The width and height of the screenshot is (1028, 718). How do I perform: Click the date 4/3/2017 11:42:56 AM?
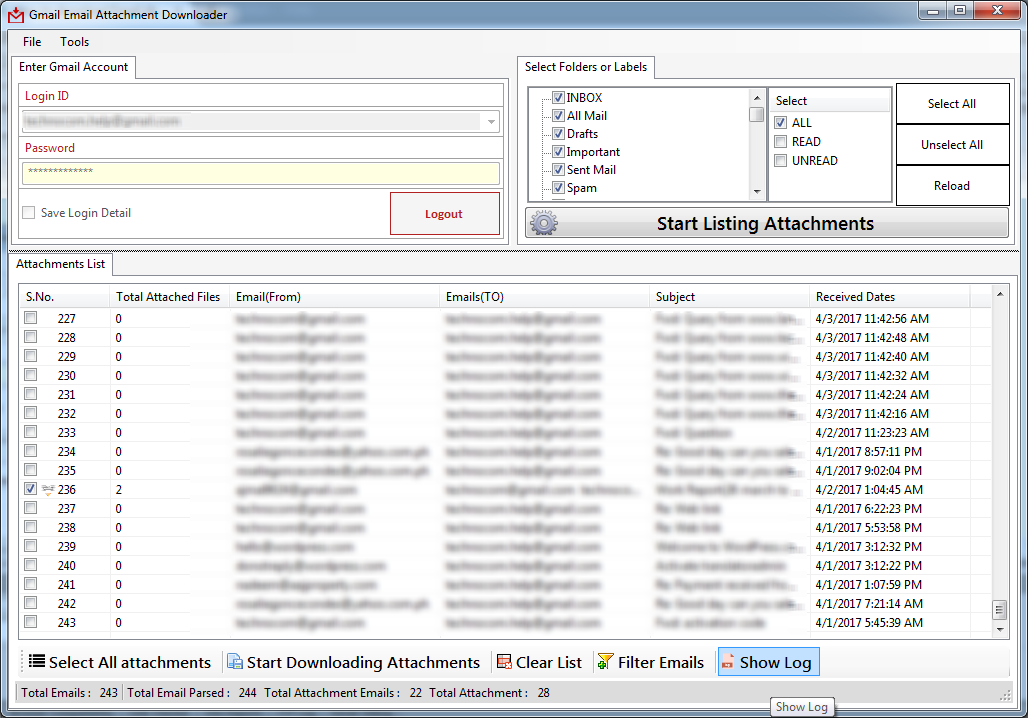pos(872,319)
